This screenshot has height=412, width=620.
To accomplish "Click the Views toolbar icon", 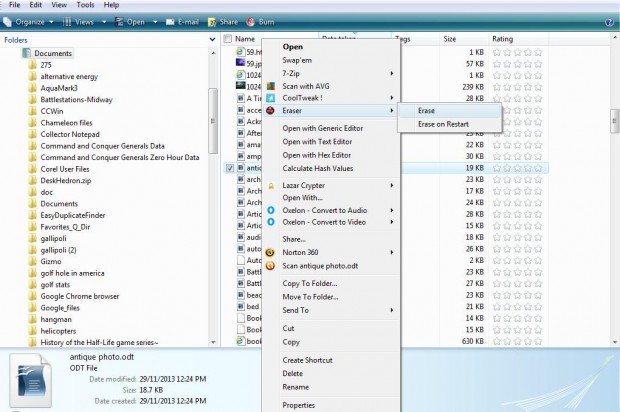I will pos(67,22).
